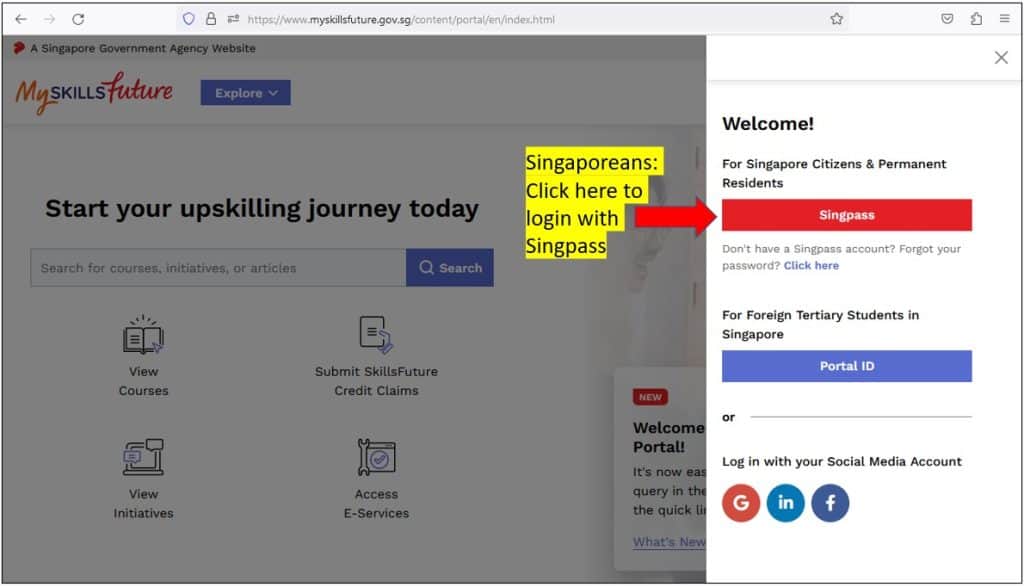This screenshot has height=587, width=1024.
Task: Click 'A Singapore Government Agency Website' banner text
Action: tap(143, 48)
